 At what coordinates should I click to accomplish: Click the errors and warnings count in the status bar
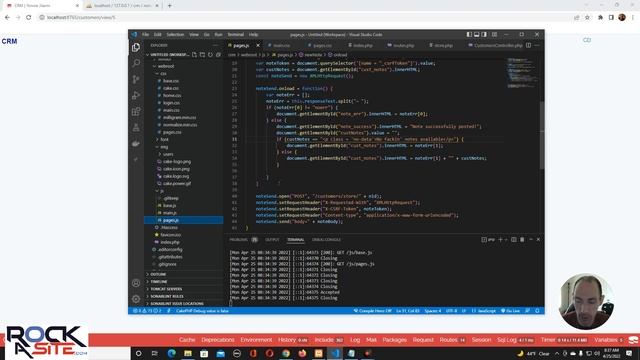click(147, 311)
